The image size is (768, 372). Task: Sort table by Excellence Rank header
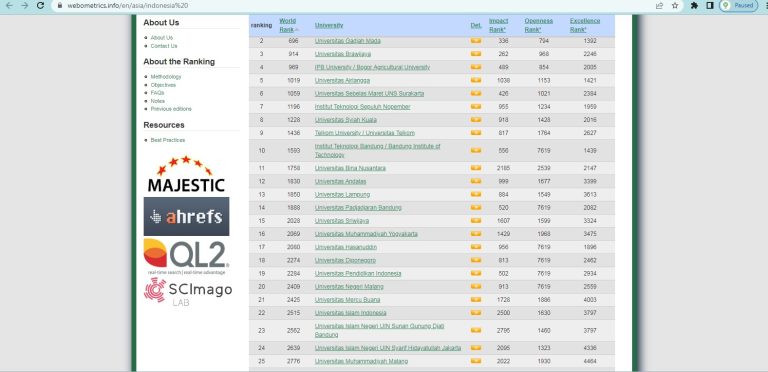click(585, 25)
